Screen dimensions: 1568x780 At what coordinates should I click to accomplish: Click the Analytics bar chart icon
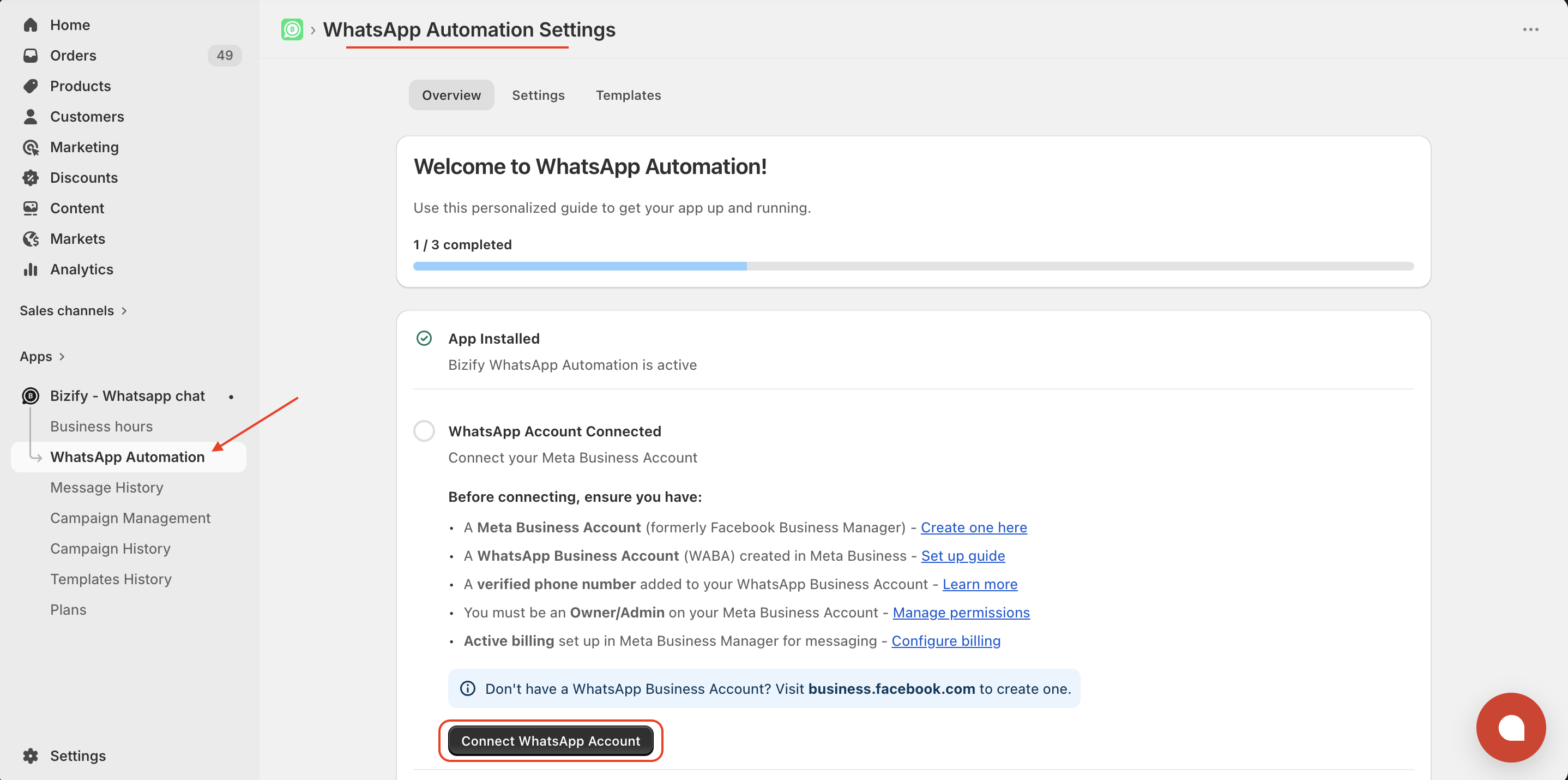[31, 269]
